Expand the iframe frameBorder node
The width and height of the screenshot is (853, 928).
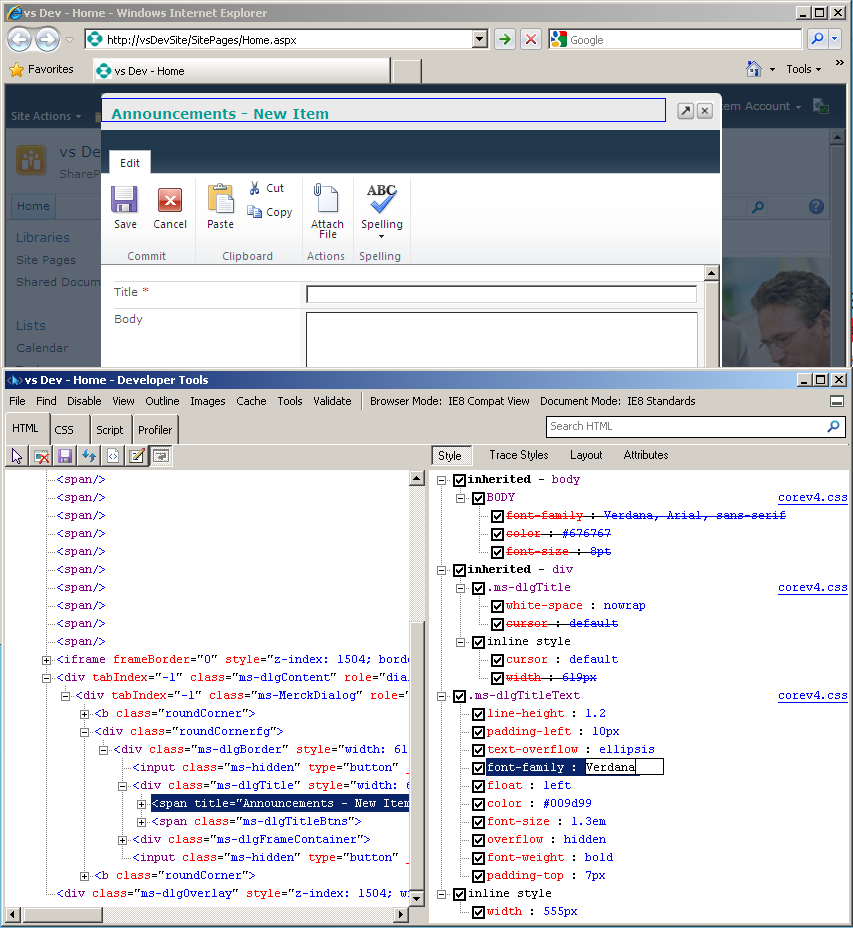click(46, 660)
